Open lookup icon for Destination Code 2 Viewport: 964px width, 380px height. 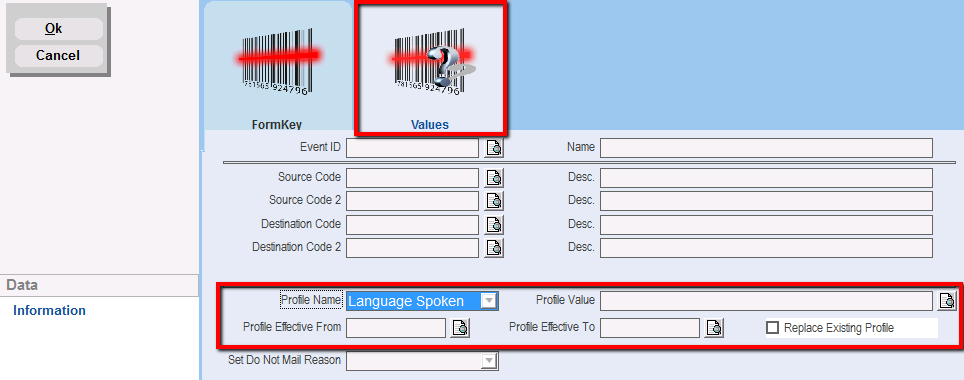[494, 247]
